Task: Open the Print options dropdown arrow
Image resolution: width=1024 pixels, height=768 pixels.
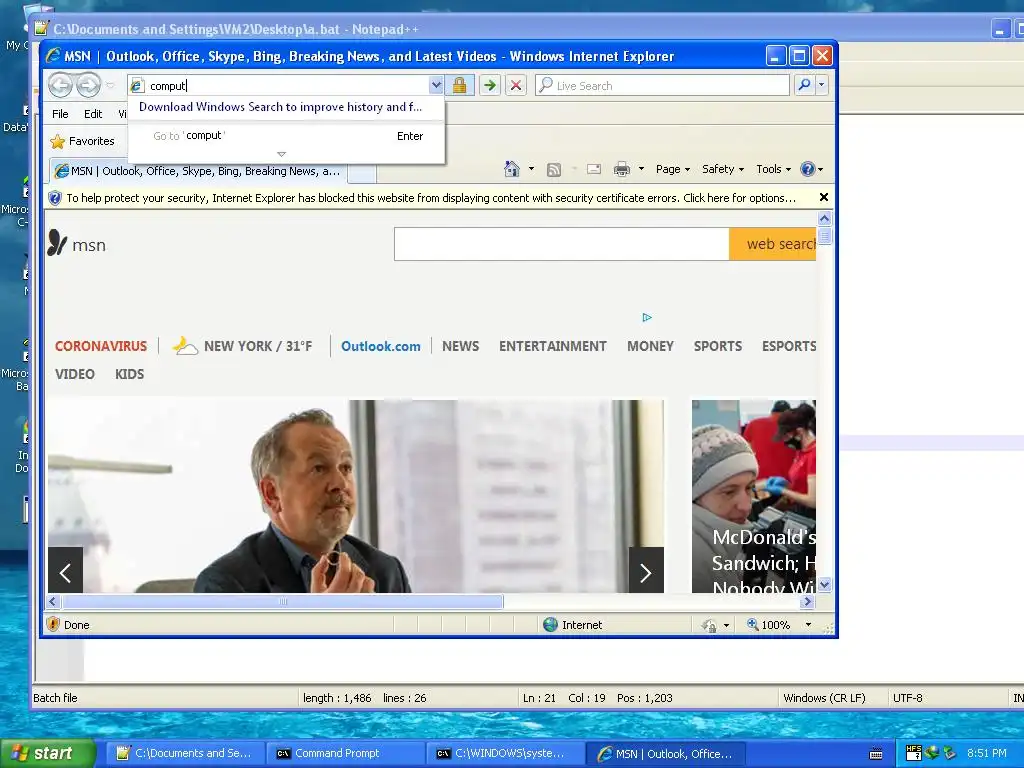Action: (641, 169)
